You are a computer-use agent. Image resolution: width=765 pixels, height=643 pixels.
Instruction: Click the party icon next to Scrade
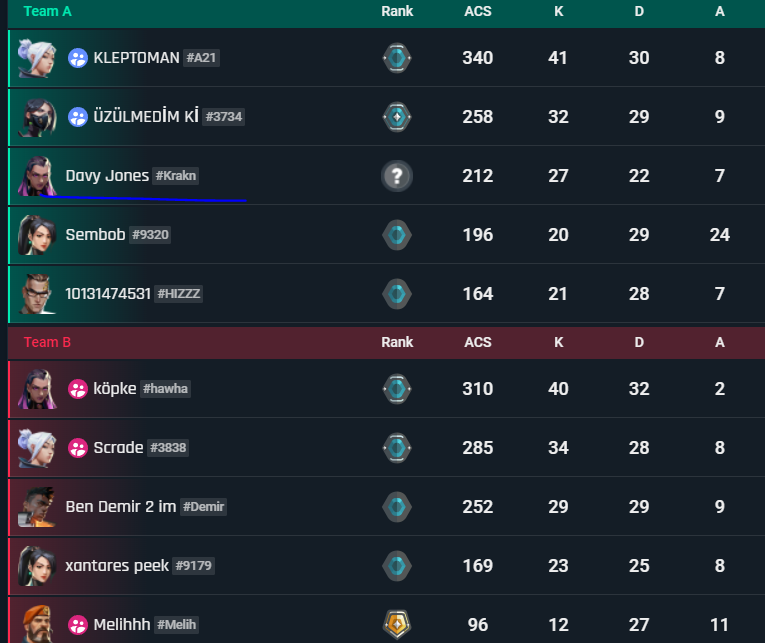coord(78,448)
